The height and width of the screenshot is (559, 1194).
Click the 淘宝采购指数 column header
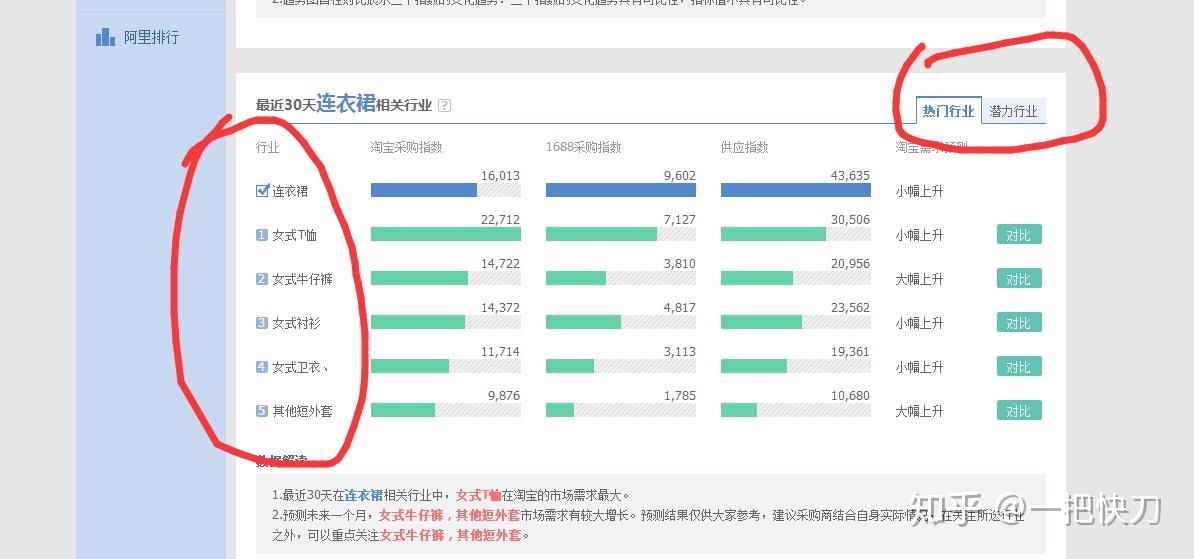pyautogui.click(x=407, y=147)
